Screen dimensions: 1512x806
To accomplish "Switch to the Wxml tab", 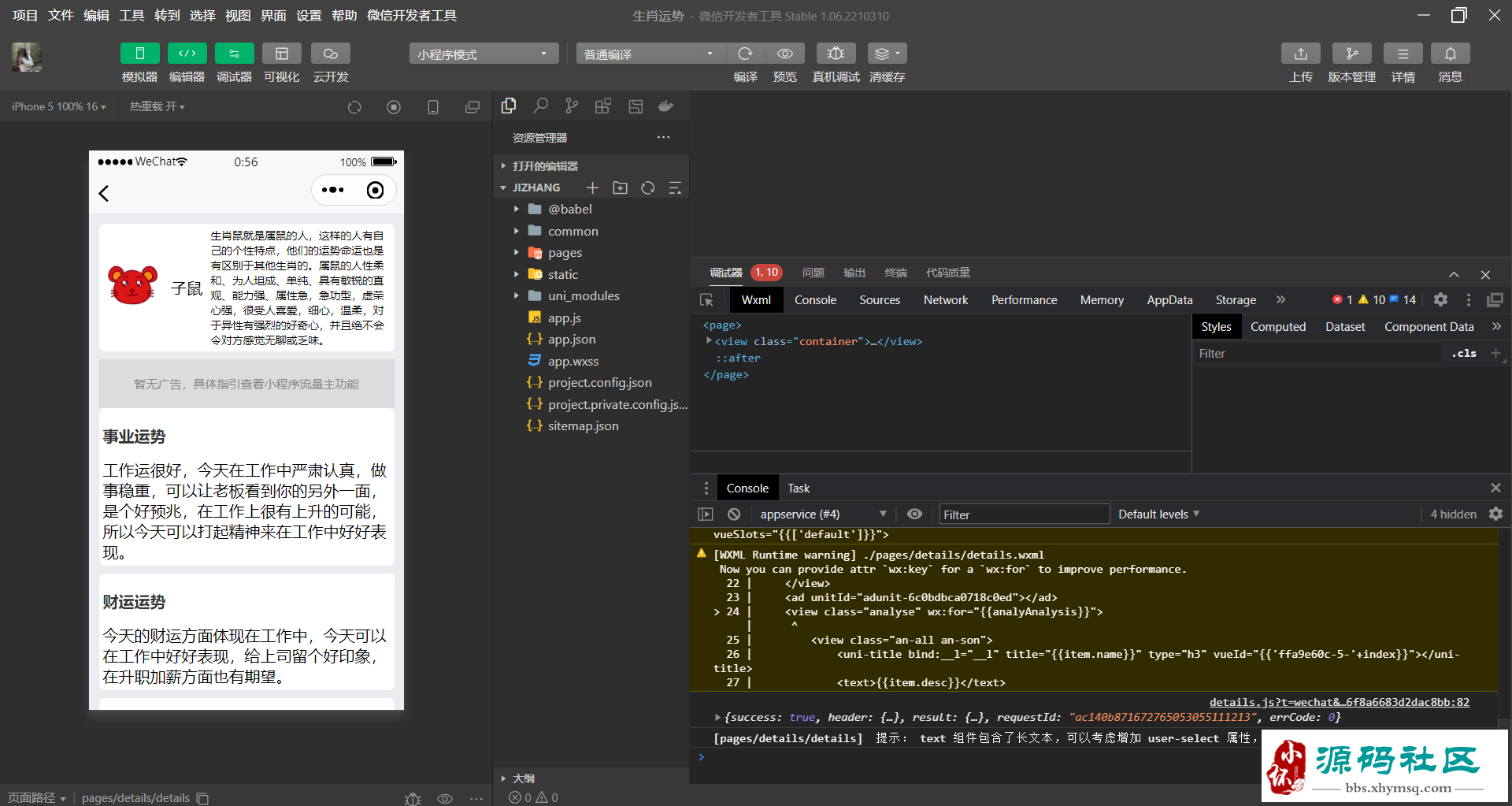I will click(x=756, y=300).
